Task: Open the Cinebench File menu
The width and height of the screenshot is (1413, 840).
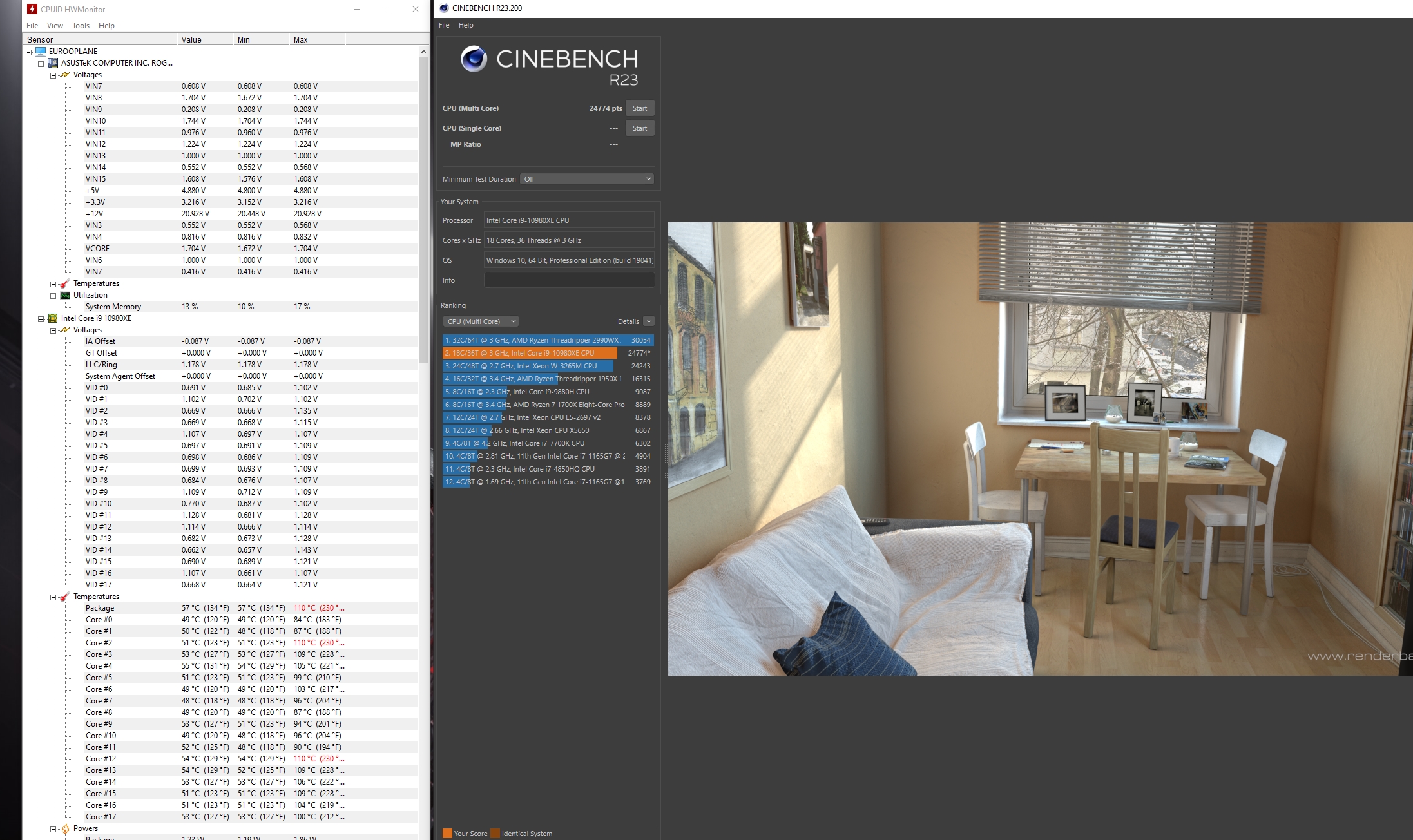Action: [x=444, y=25]
